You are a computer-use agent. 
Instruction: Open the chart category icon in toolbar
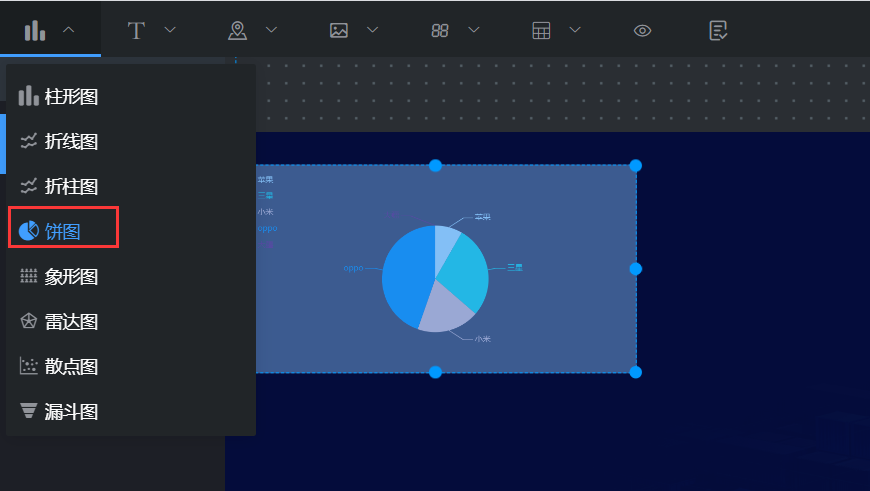[x=34, y=31]
